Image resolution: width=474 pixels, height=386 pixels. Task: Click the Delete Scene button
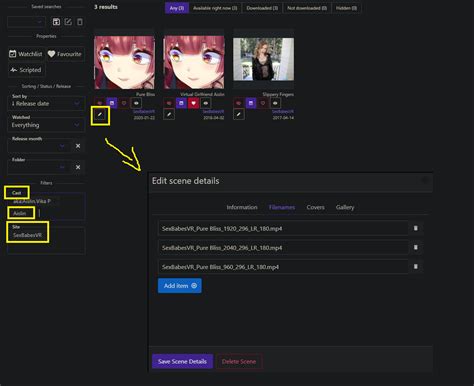click(239, 361)
